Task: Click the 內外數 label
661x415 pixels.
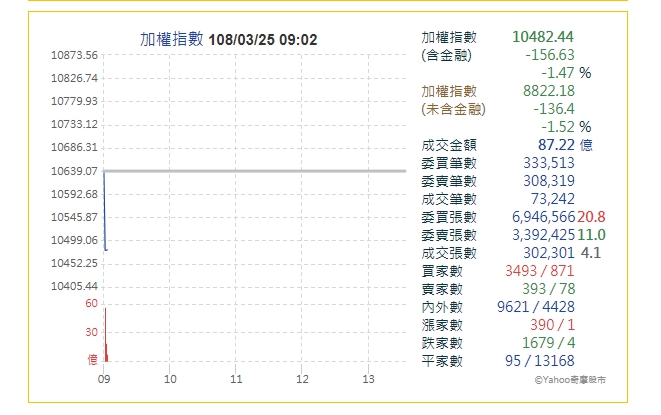Action: pyautogui.click(x=443, y=307)
